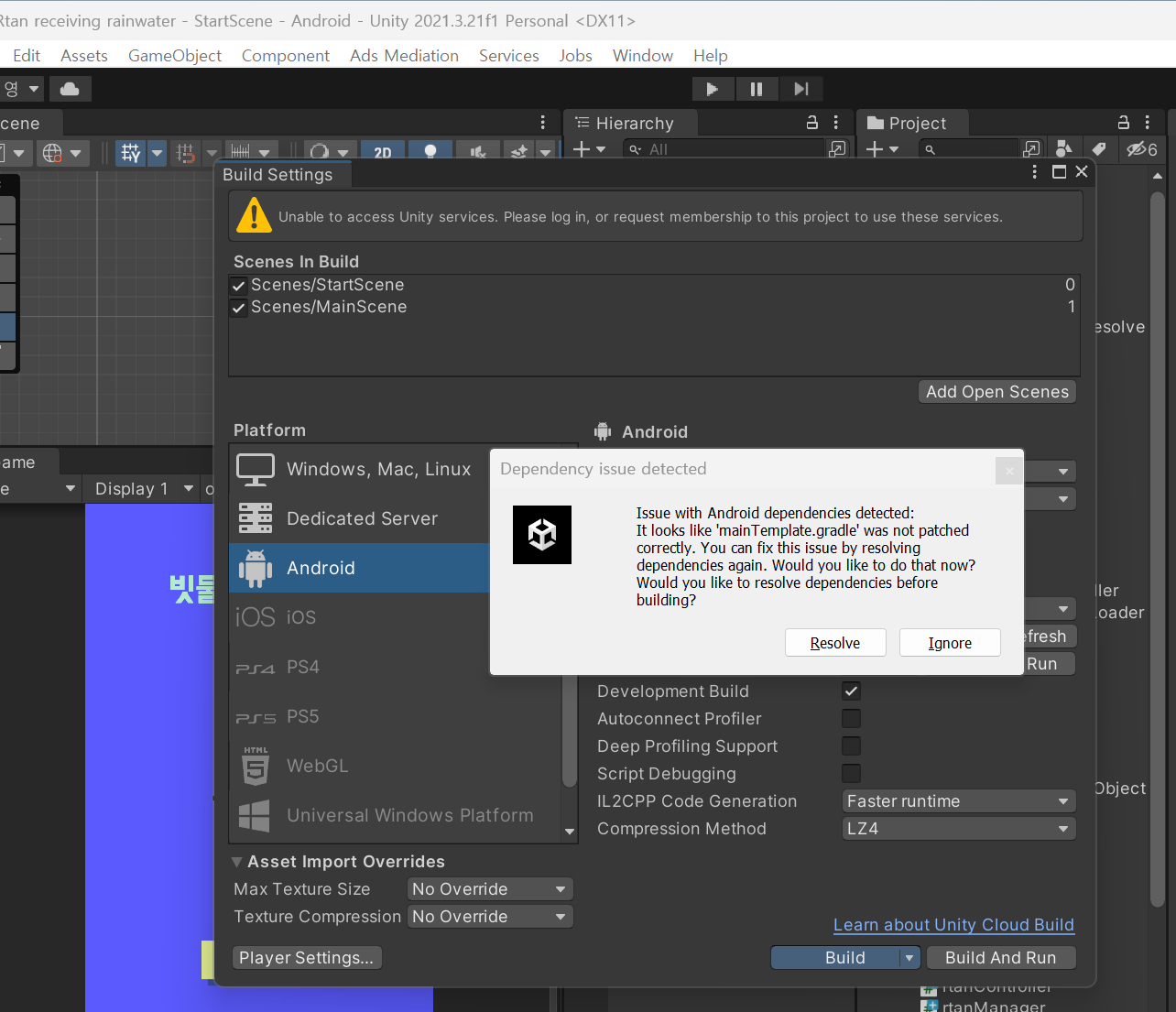This screenshot has height=1012, width=1176.
Task: Open Hierarchy panel more options menu
Action: pos(836,123)
